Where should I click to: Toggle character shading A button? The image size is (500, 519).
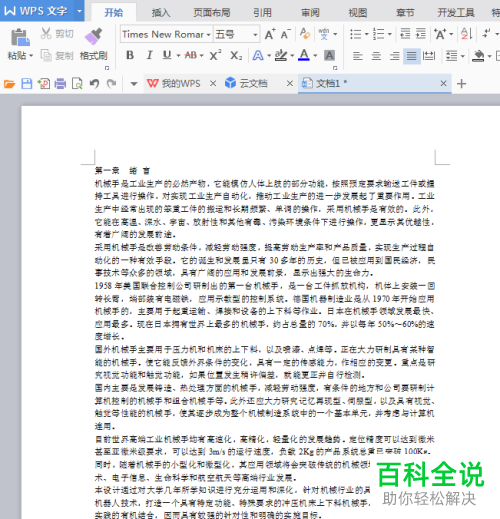(329, 56)
